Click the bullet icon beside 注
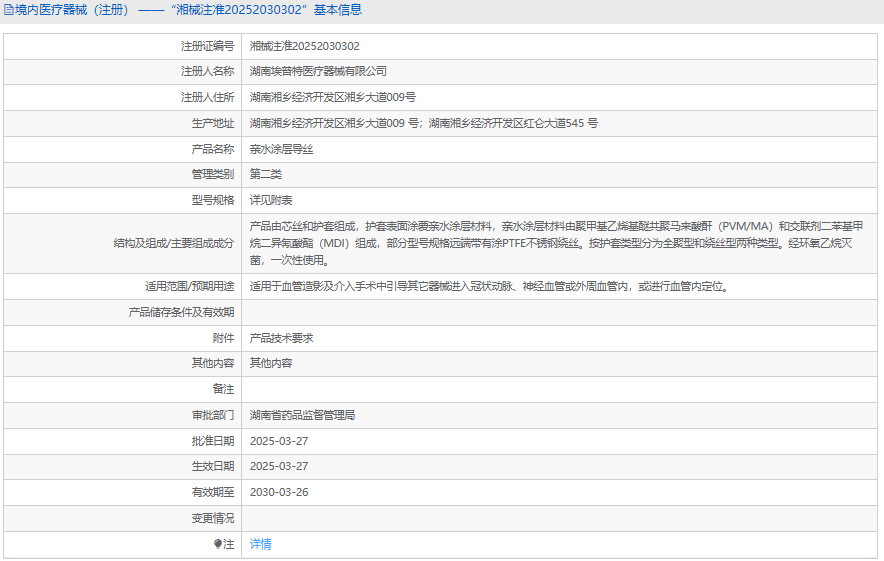 (218, 544)
